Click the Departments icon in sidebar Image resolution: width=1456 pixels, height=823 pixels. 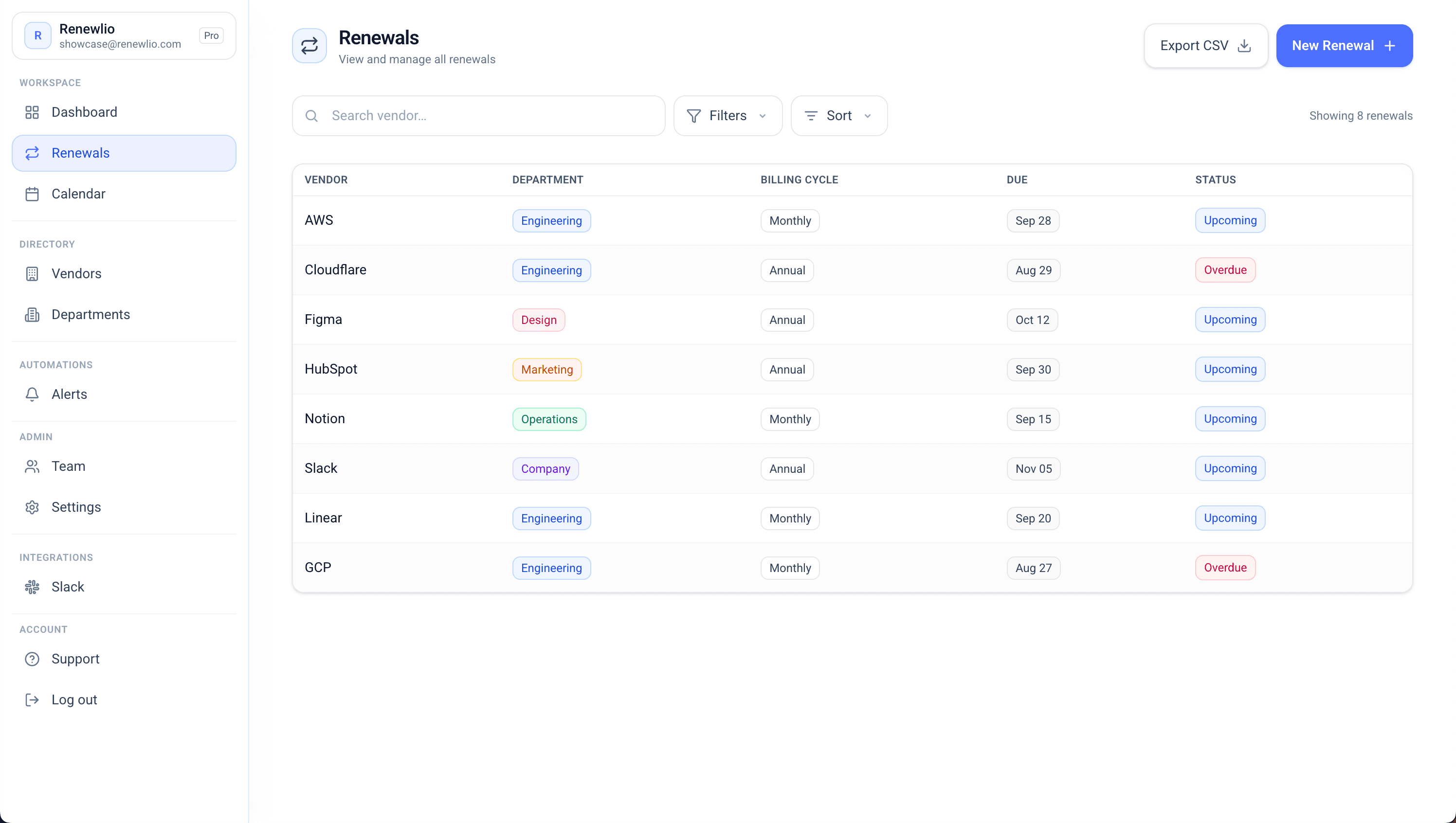click(x=32, y=314)
